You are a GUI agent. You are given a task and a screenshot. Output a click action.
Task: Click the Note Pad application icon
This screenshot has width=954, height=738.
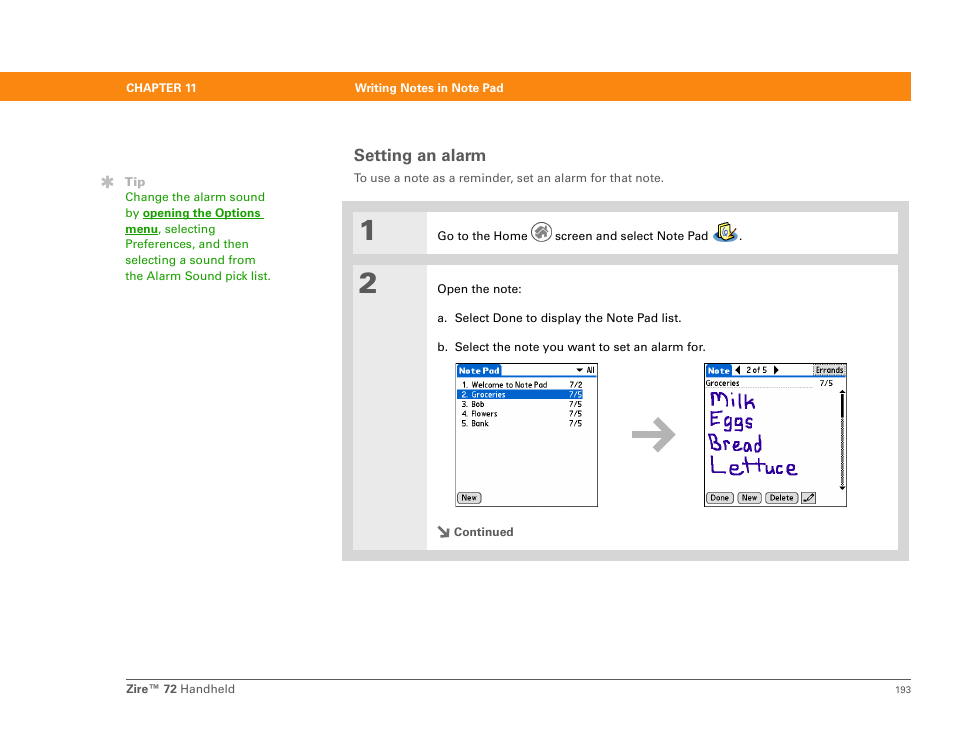pyautogui.click(x=725, y=232)
